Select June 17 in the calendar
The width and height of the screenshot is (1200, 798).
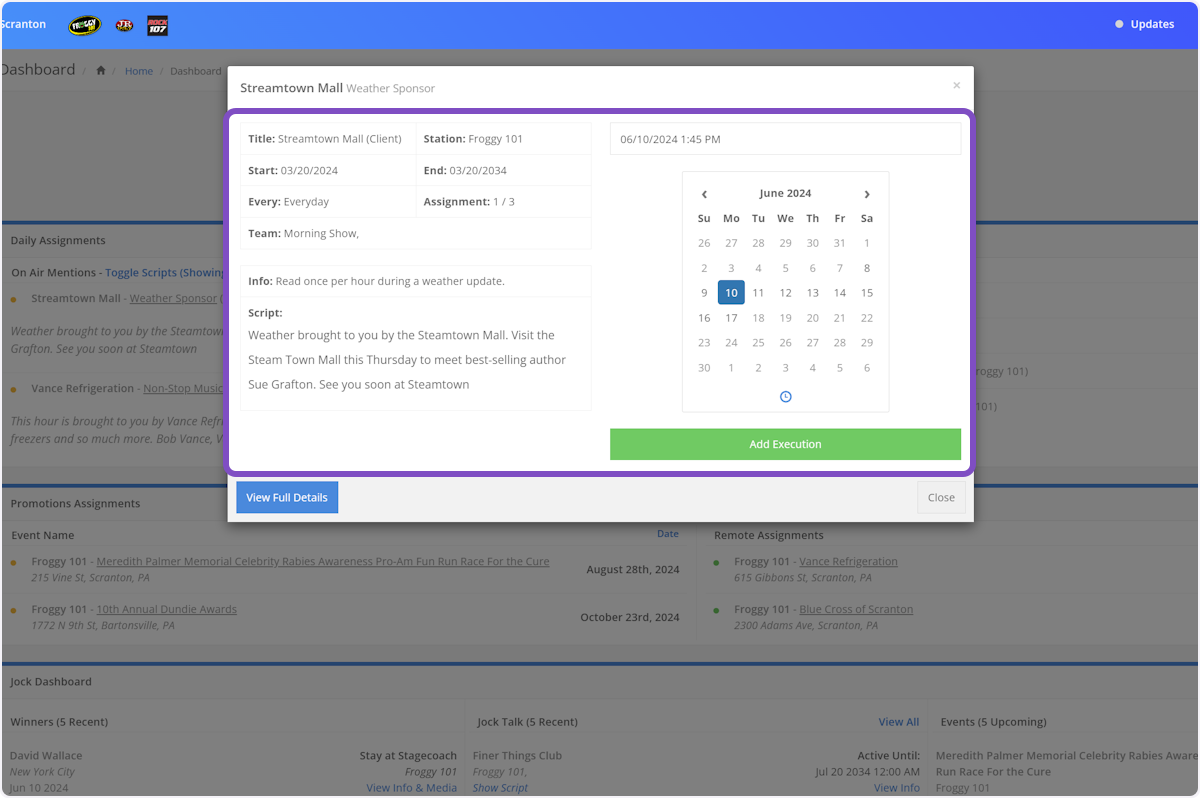(731, 318)
